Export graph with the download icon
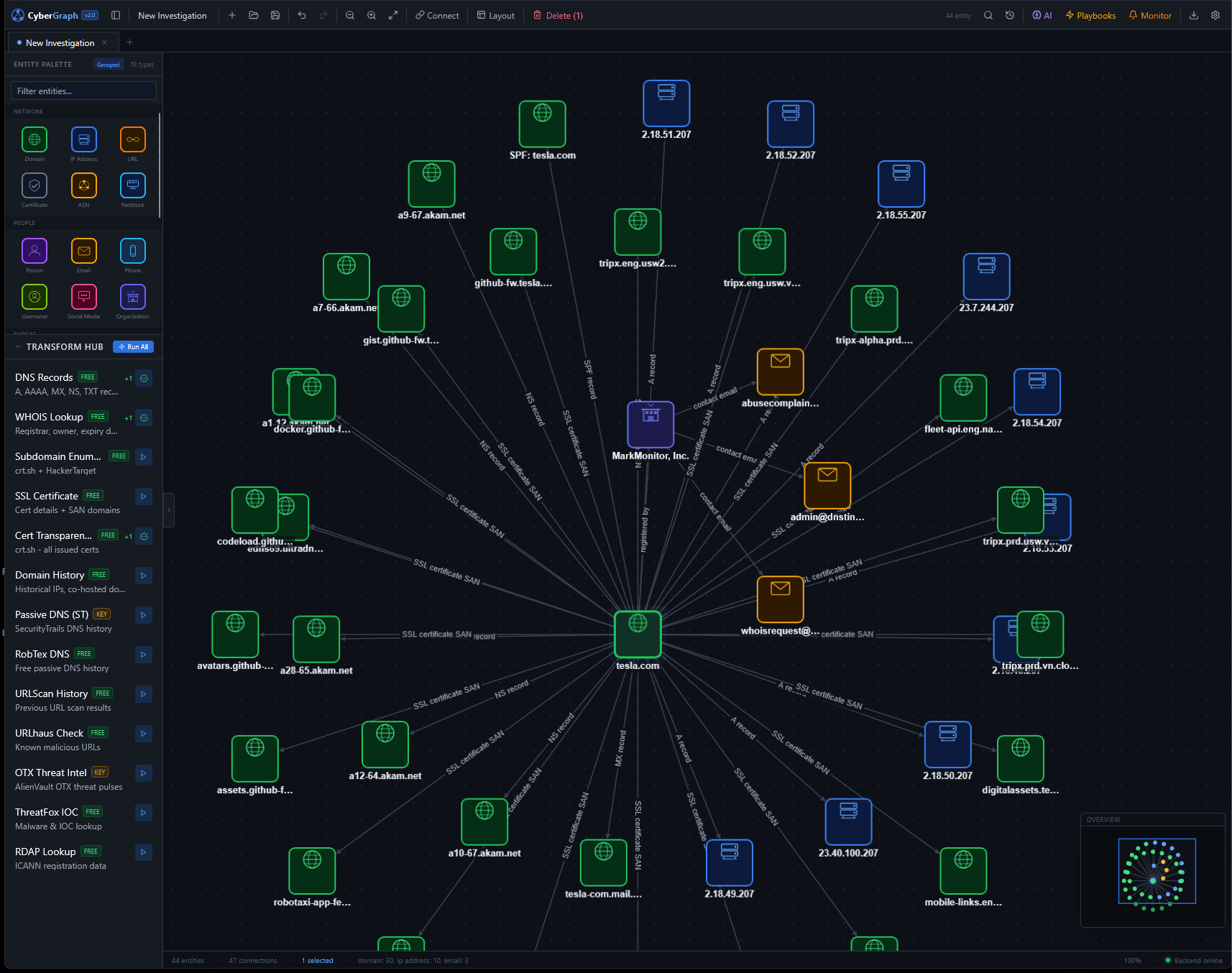 click(x=1194, y=15)
